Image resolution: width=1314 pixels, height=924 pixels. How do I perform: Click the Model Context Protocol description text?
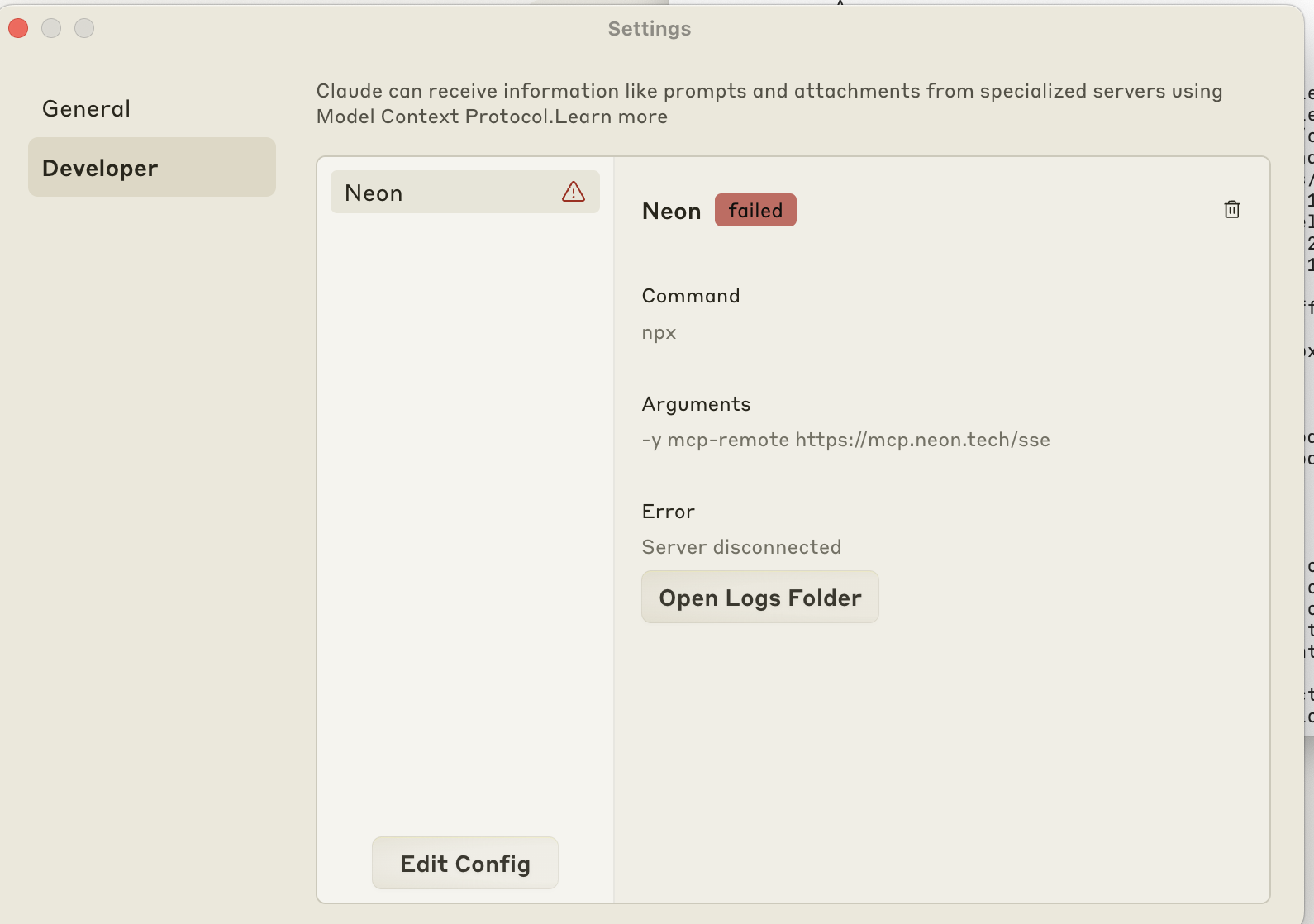click(x=769, y=103)
